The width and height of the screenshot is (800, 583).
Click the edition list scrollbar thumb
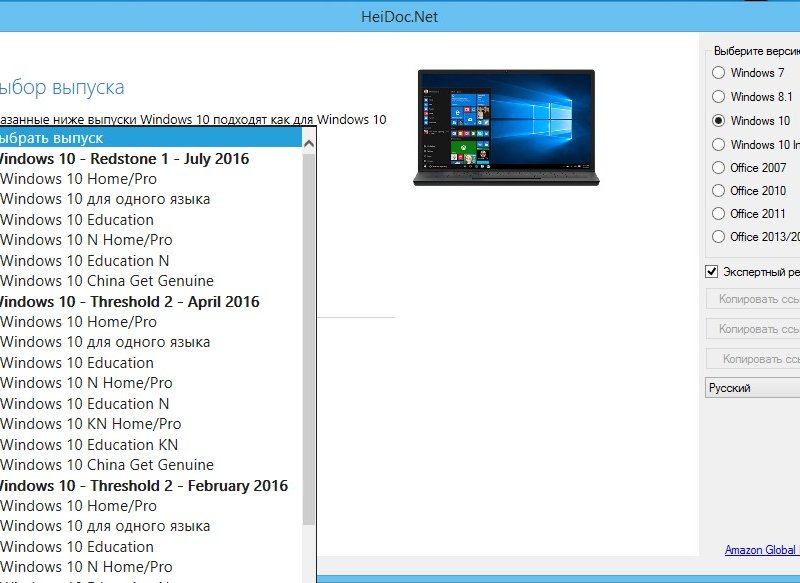[x=309, y=339]
